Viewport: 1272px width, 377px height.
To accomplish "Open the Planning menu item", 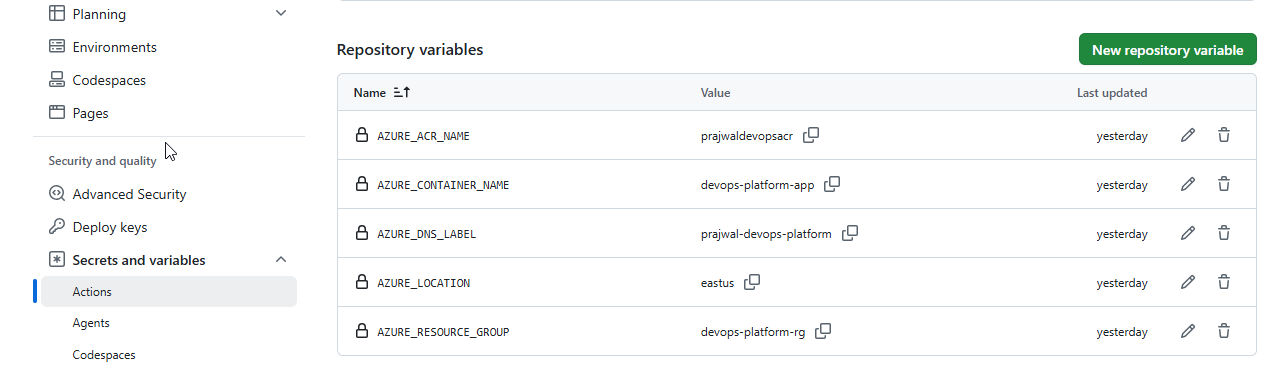I will tap(99, 14).
